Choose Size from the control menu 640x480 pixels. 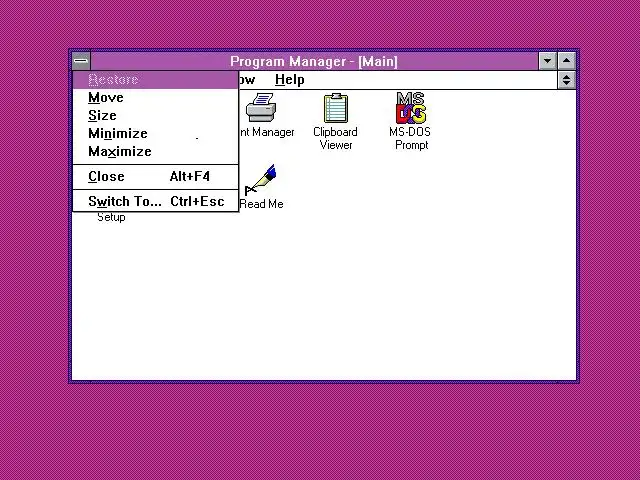point(155,116)
